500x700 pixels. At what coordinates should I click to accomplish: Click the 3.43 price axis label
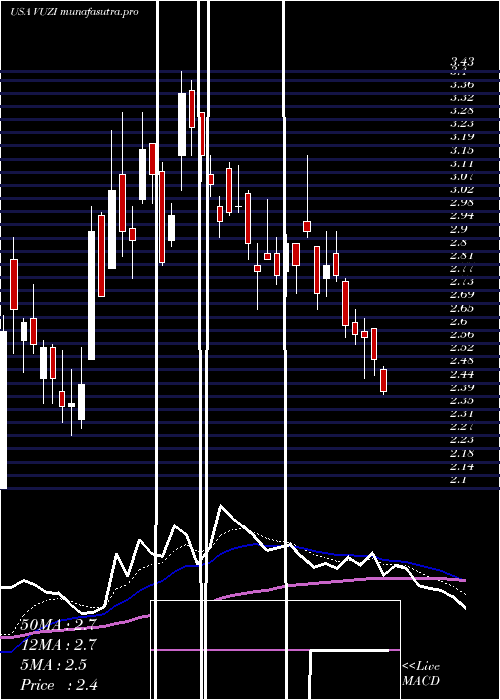click(462, 62)
